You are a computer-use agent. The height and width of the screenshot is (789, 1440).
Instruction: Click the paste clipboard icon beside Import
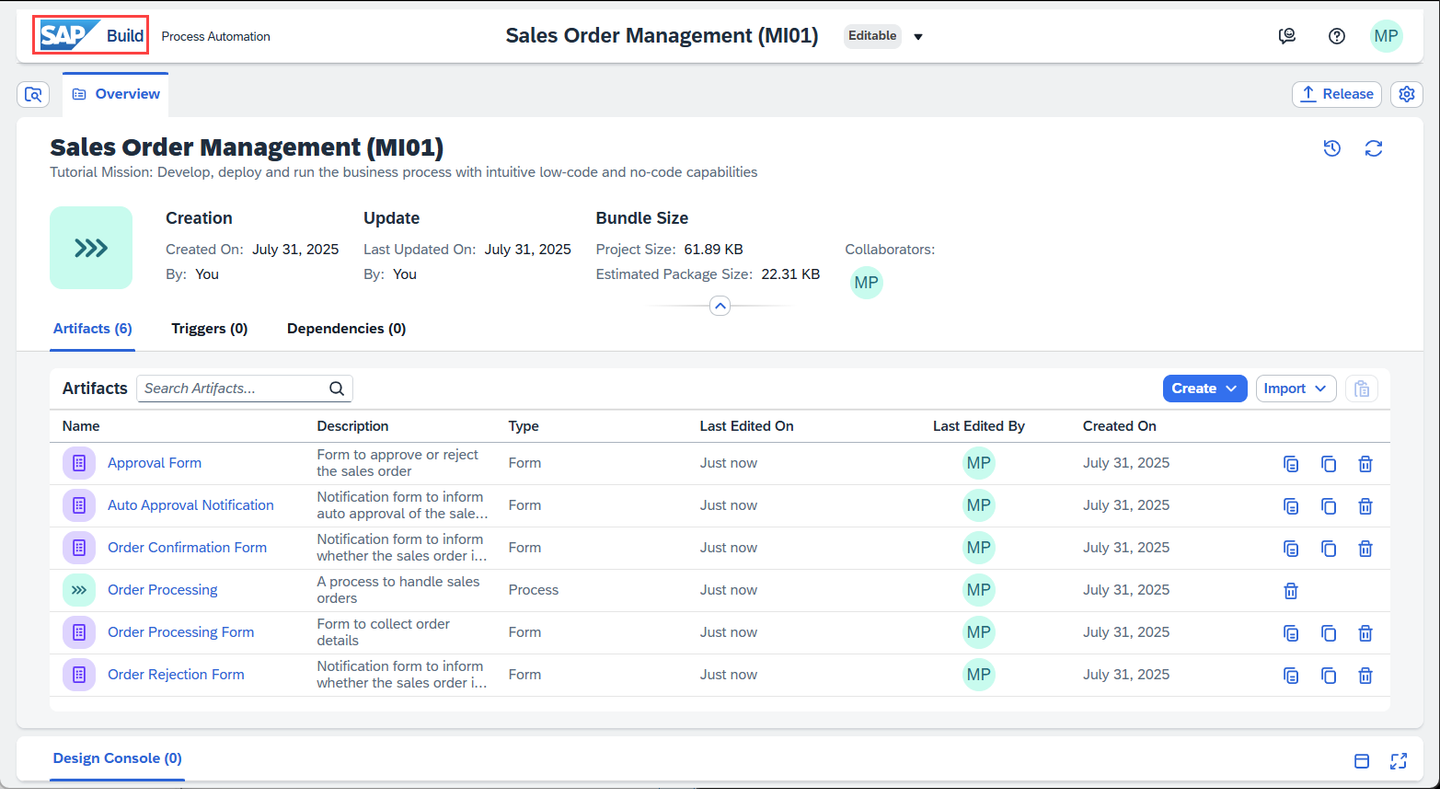coord(1362,388)
